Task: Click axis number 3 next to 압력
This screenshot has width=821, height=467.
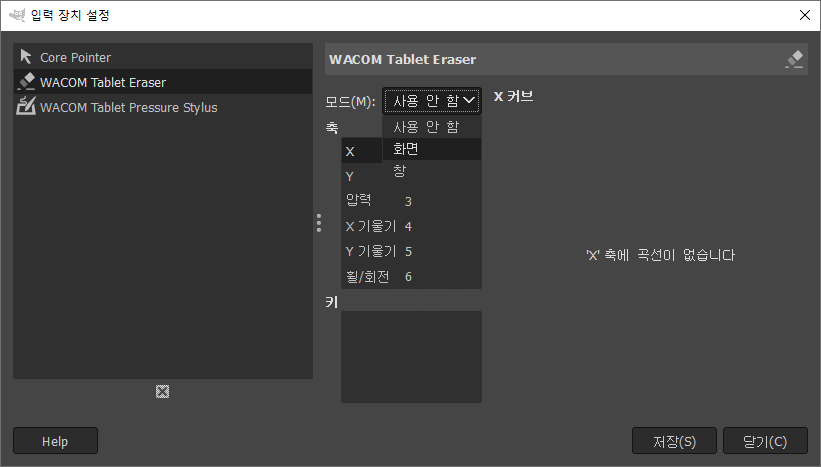Action: coord(408,202)
